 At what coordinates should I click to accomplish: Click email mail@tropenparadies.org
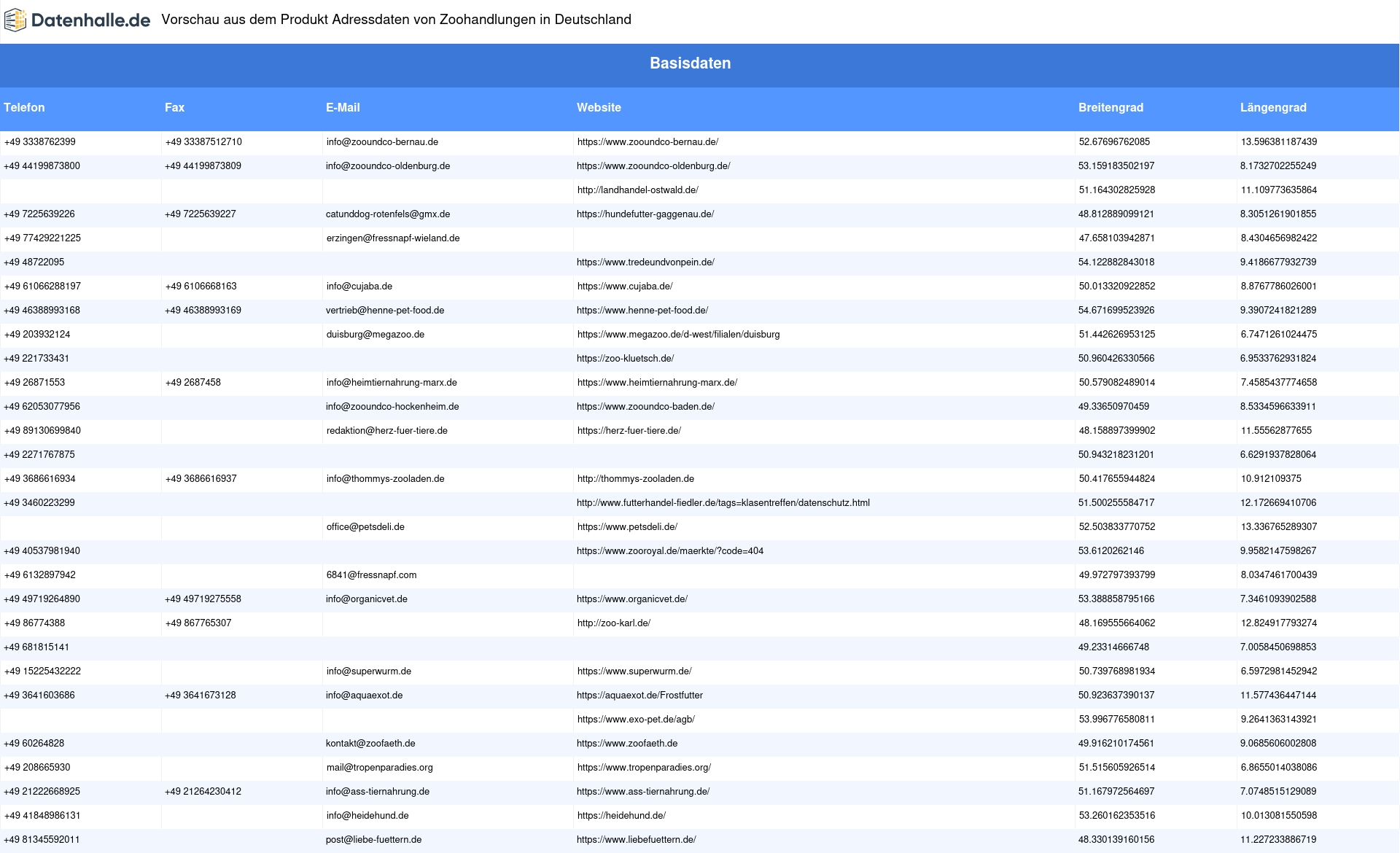(380, 768)
